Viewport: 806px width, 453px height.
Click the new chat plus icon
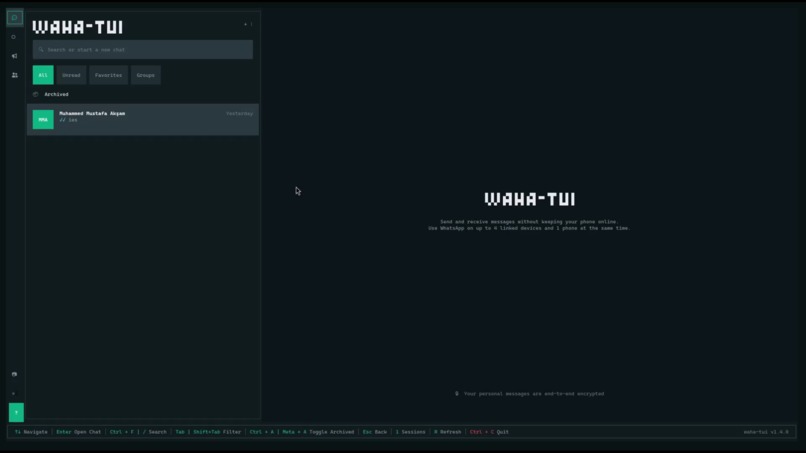coord(245,24)
